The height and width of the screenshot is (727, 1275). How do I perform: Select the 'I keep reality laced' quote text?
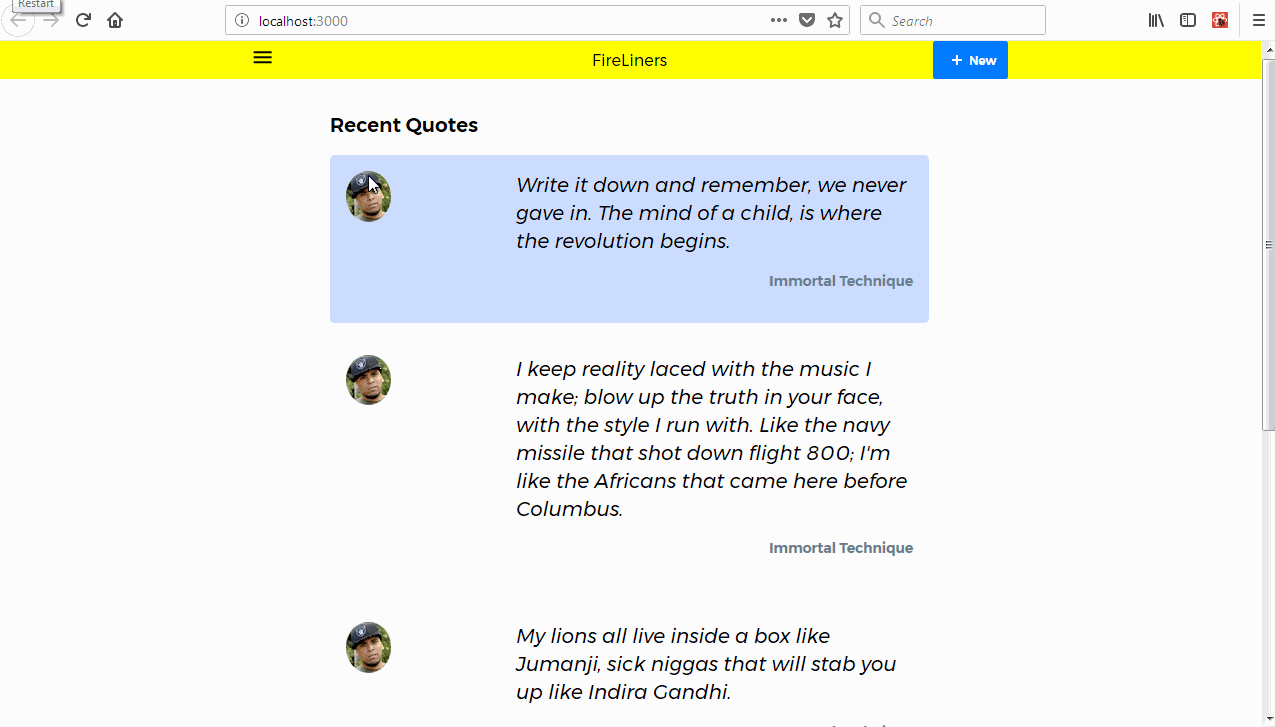[711, 439]
